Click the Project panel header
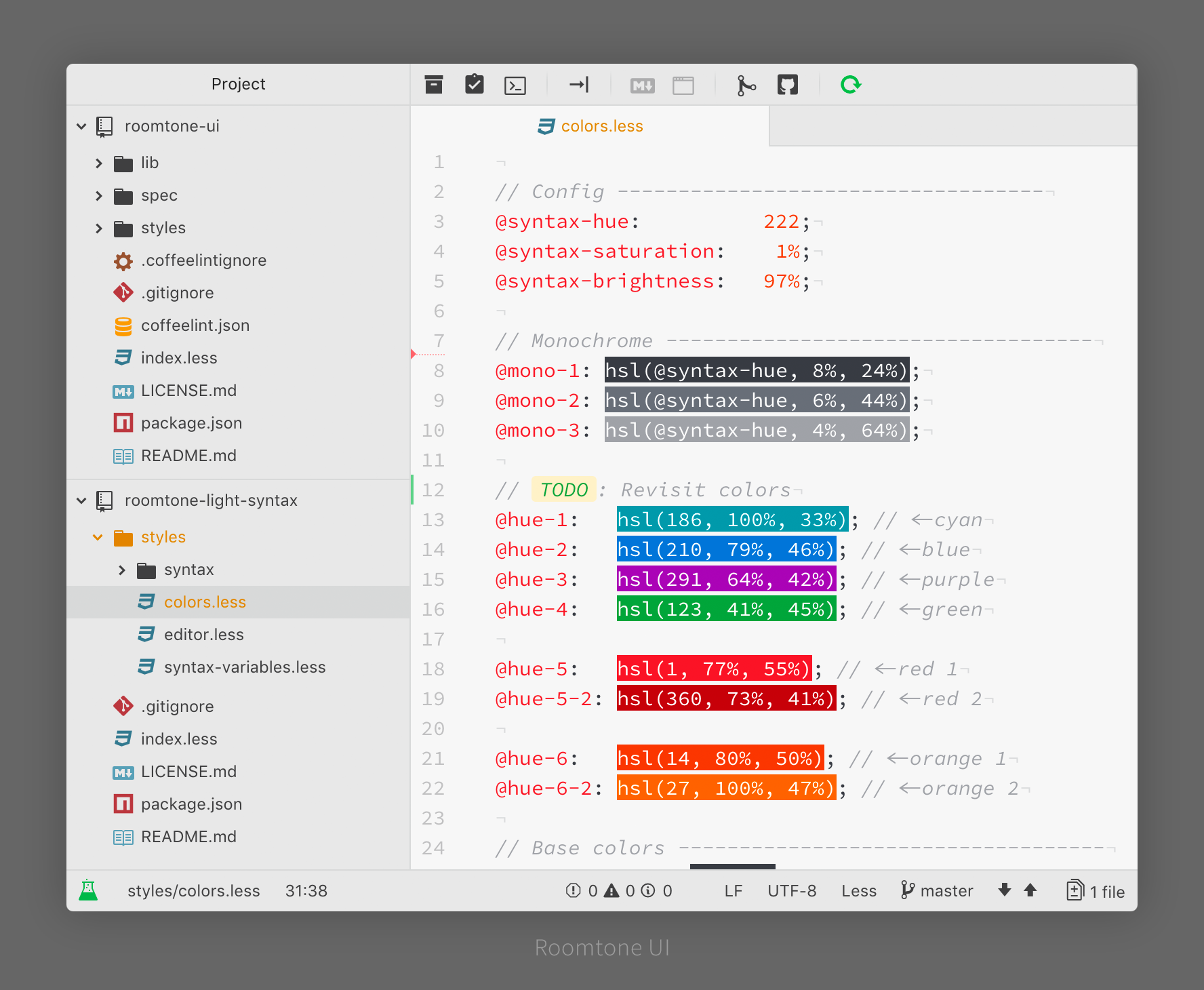The height and width of the screenshot is (990, 1204). (238, 84)
